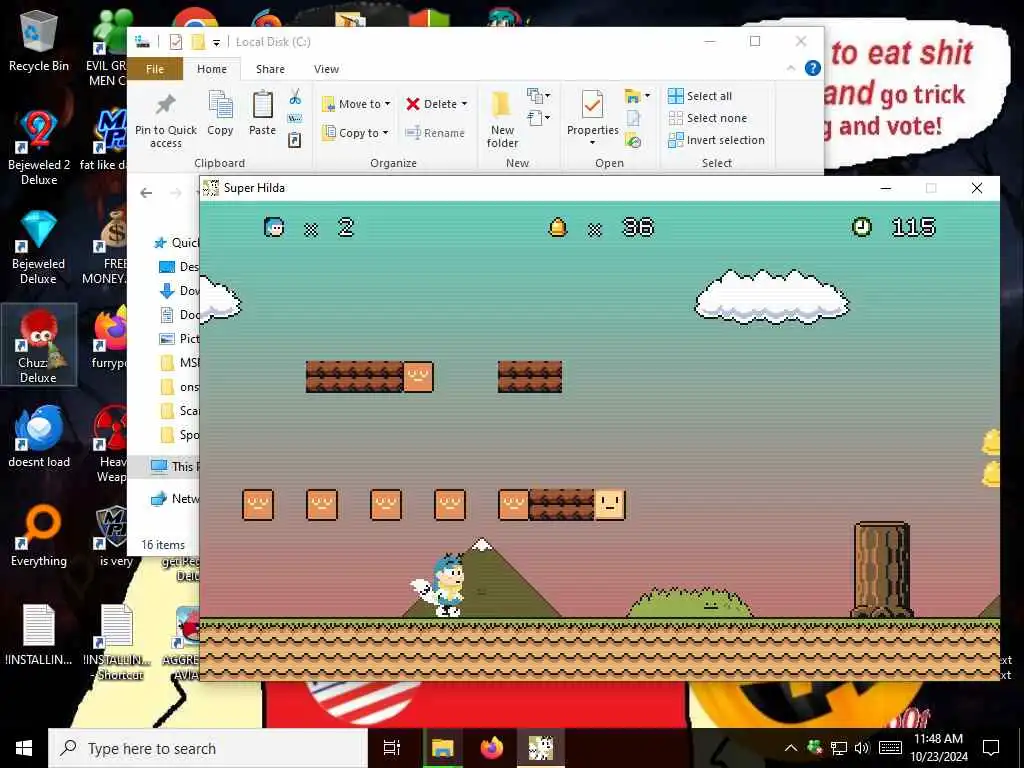This screenshot has width=1024, height=768.
Task: Click the File Explorer taskbar icon
Action: click(x=442, y=748)
